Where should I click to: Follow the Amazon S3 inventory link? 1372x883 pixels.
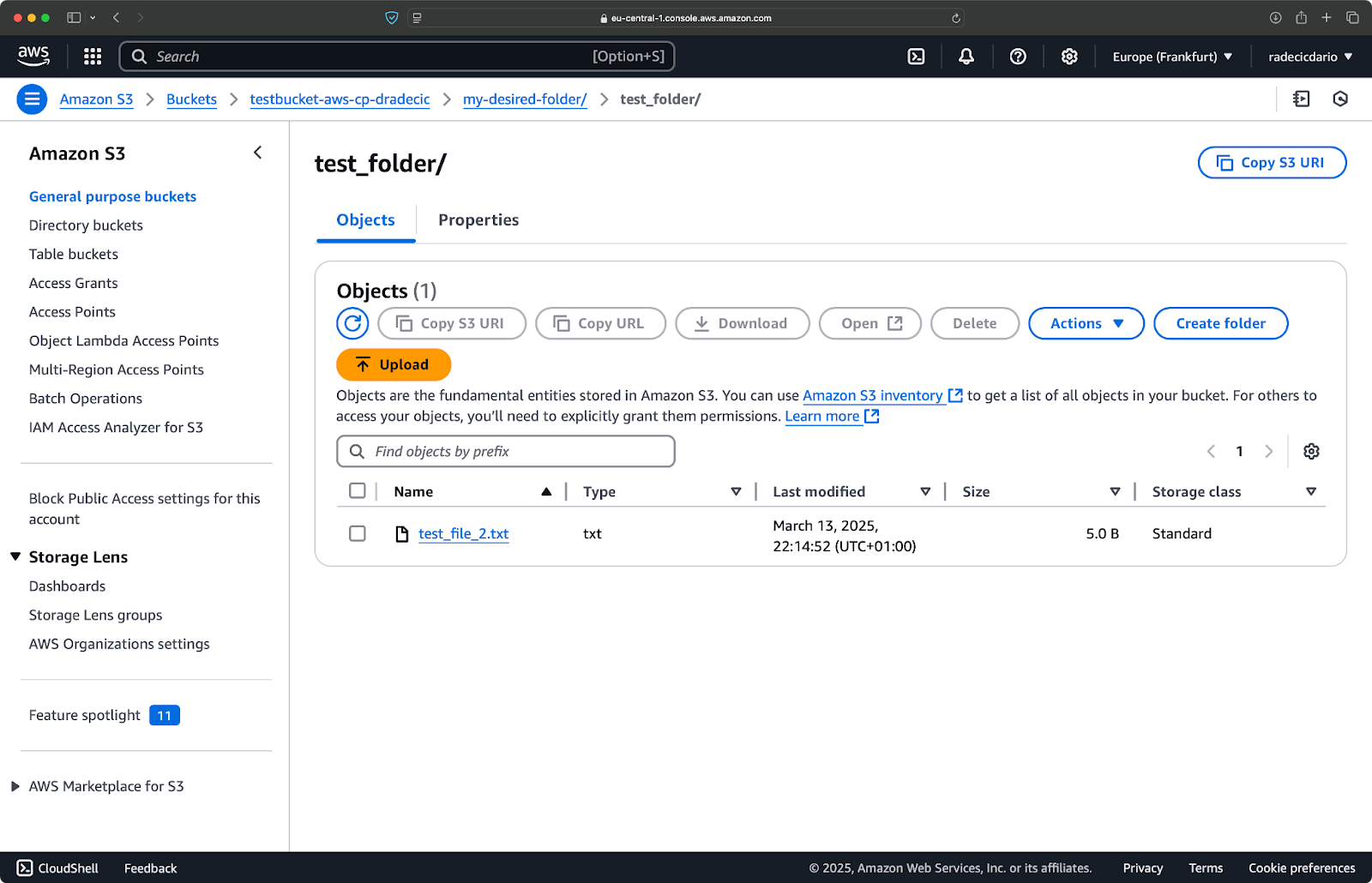pos(882,395)
